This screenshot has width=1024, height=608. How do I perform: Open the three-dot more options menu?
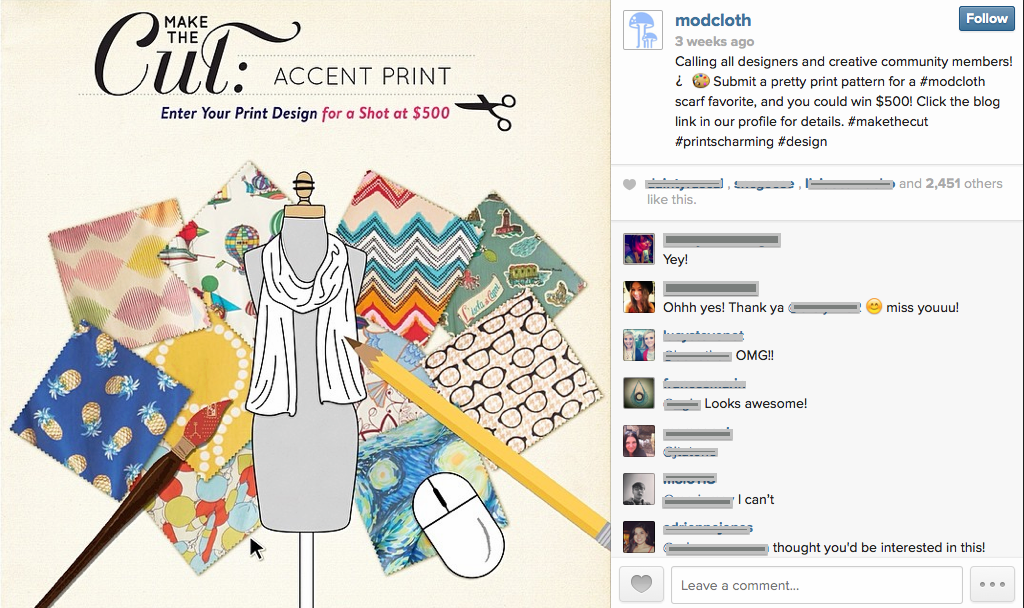tap(991, 585)
